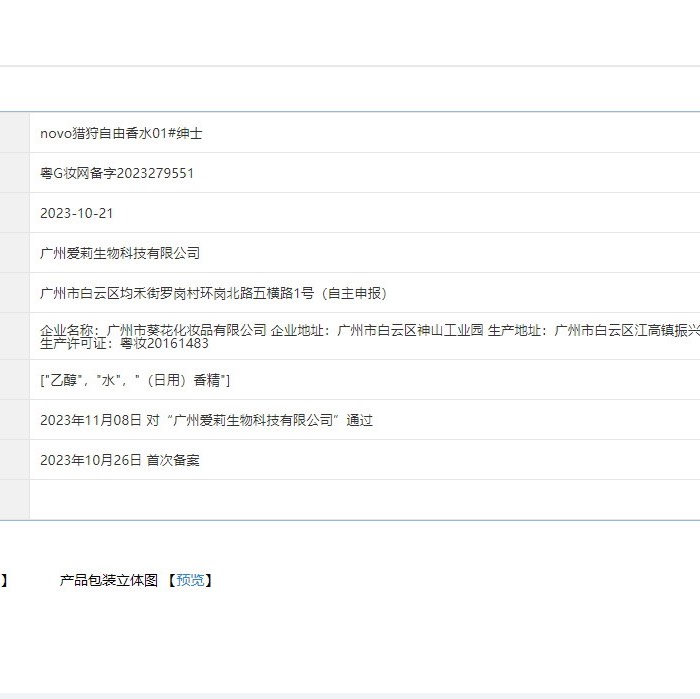The height and width of the screenshot is (699, 700).
Task: Select the 2023年10月26日 首次备案 record
Action: coord(120,460)
